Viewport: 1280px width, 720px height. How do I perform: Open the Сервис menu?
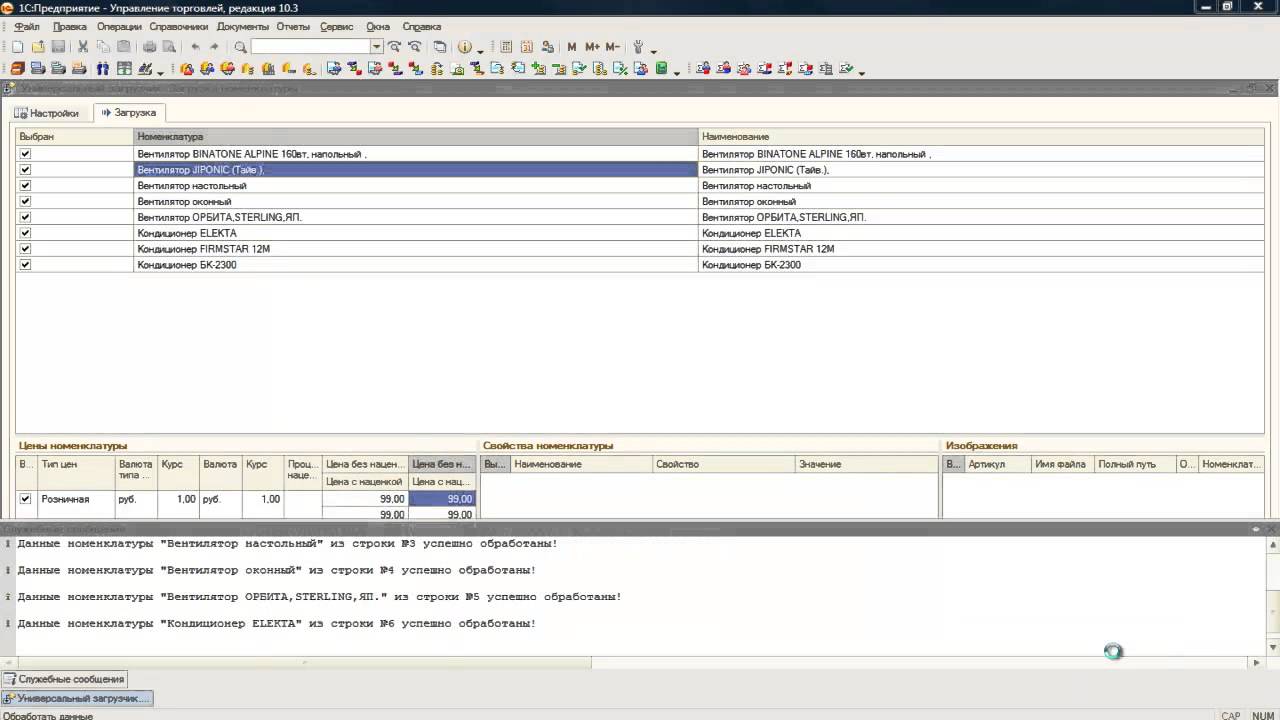(337, 27)
